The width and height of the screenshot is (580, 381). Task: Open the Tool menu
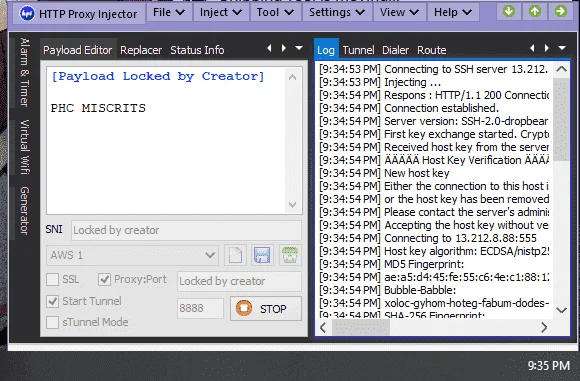point(275,13)
